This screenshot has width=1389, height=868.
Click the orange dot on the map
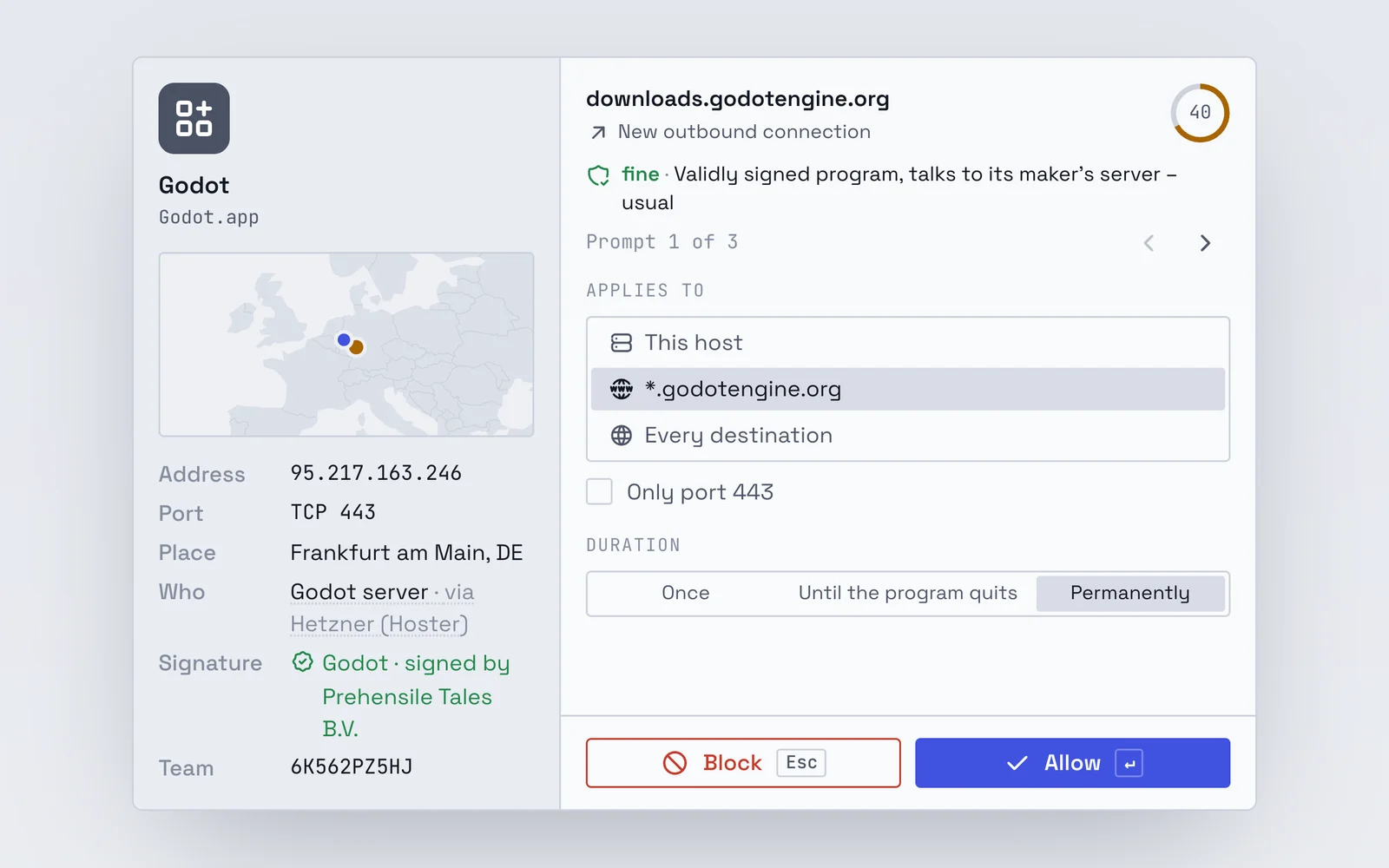point(356,347)
